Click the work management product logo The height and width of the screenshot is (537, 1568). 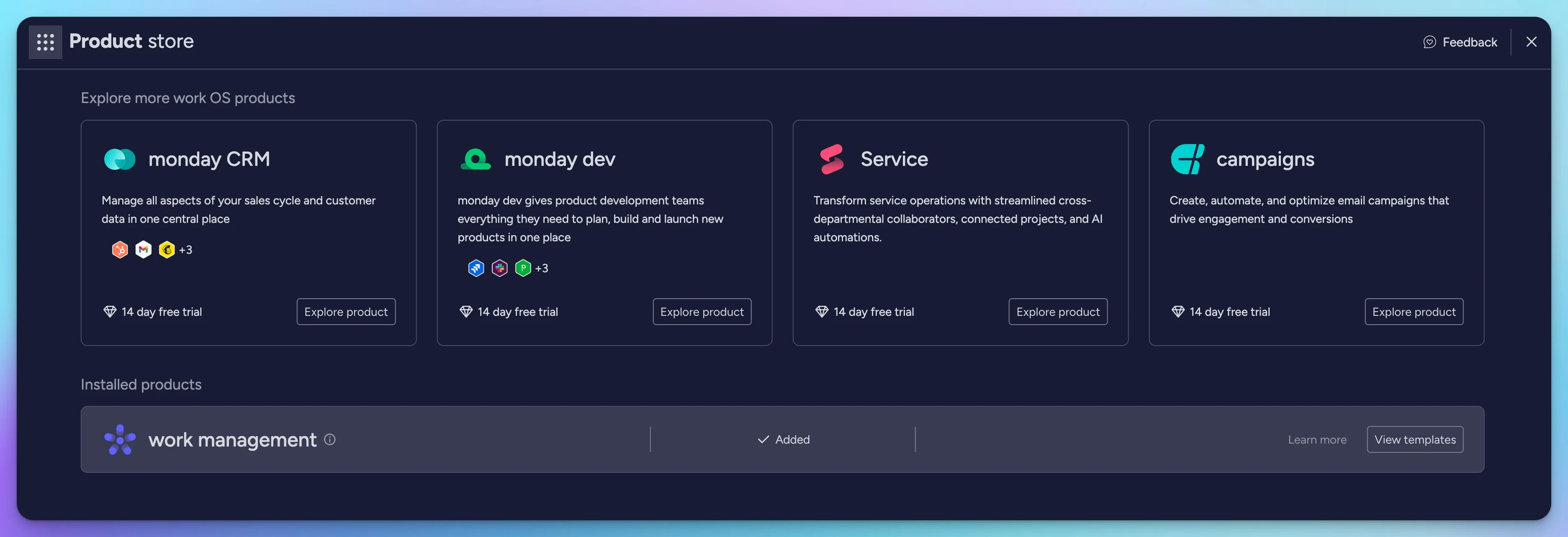pos(119,439)
